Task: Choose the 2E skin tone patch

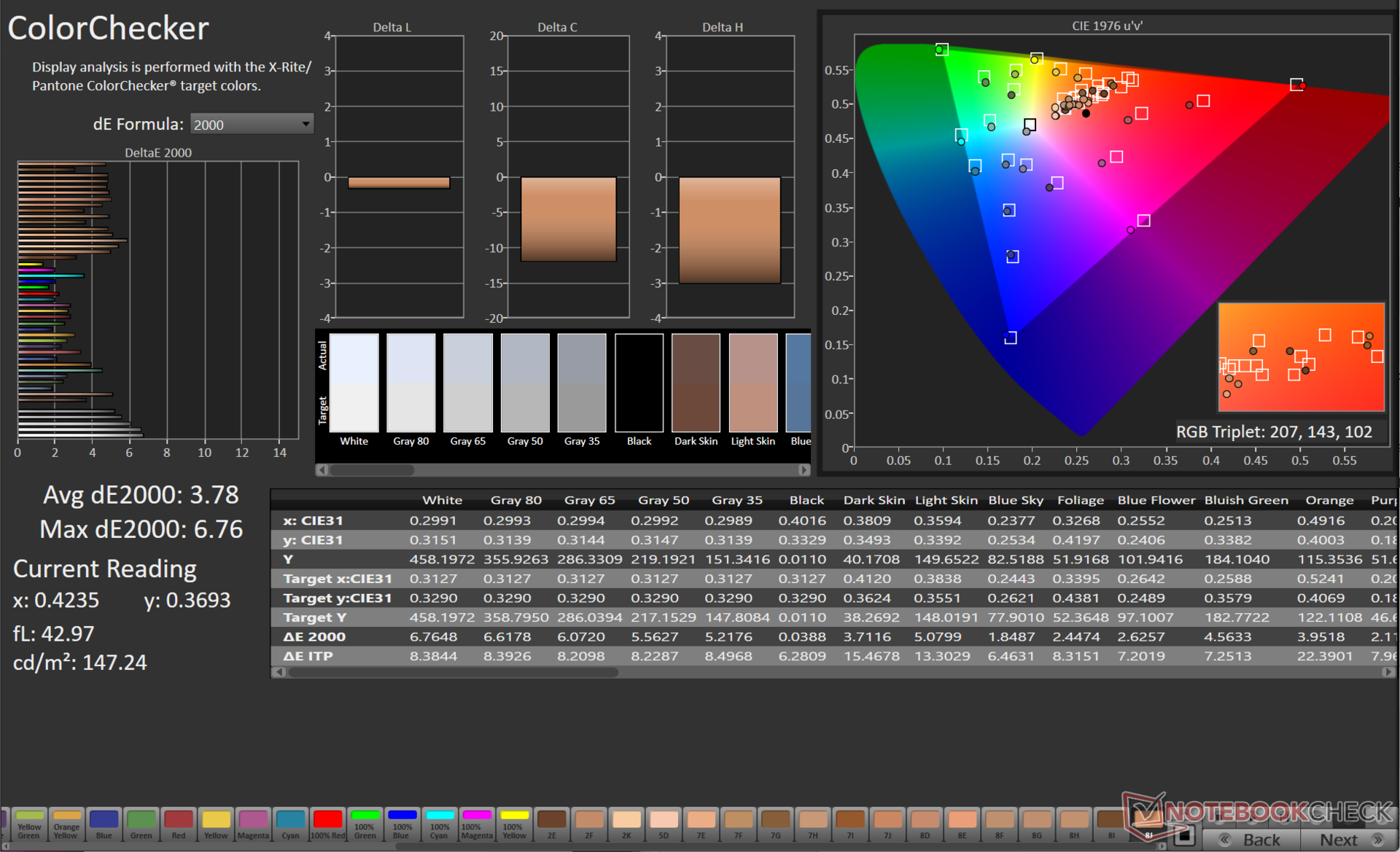Action: (x=551, y=824)
